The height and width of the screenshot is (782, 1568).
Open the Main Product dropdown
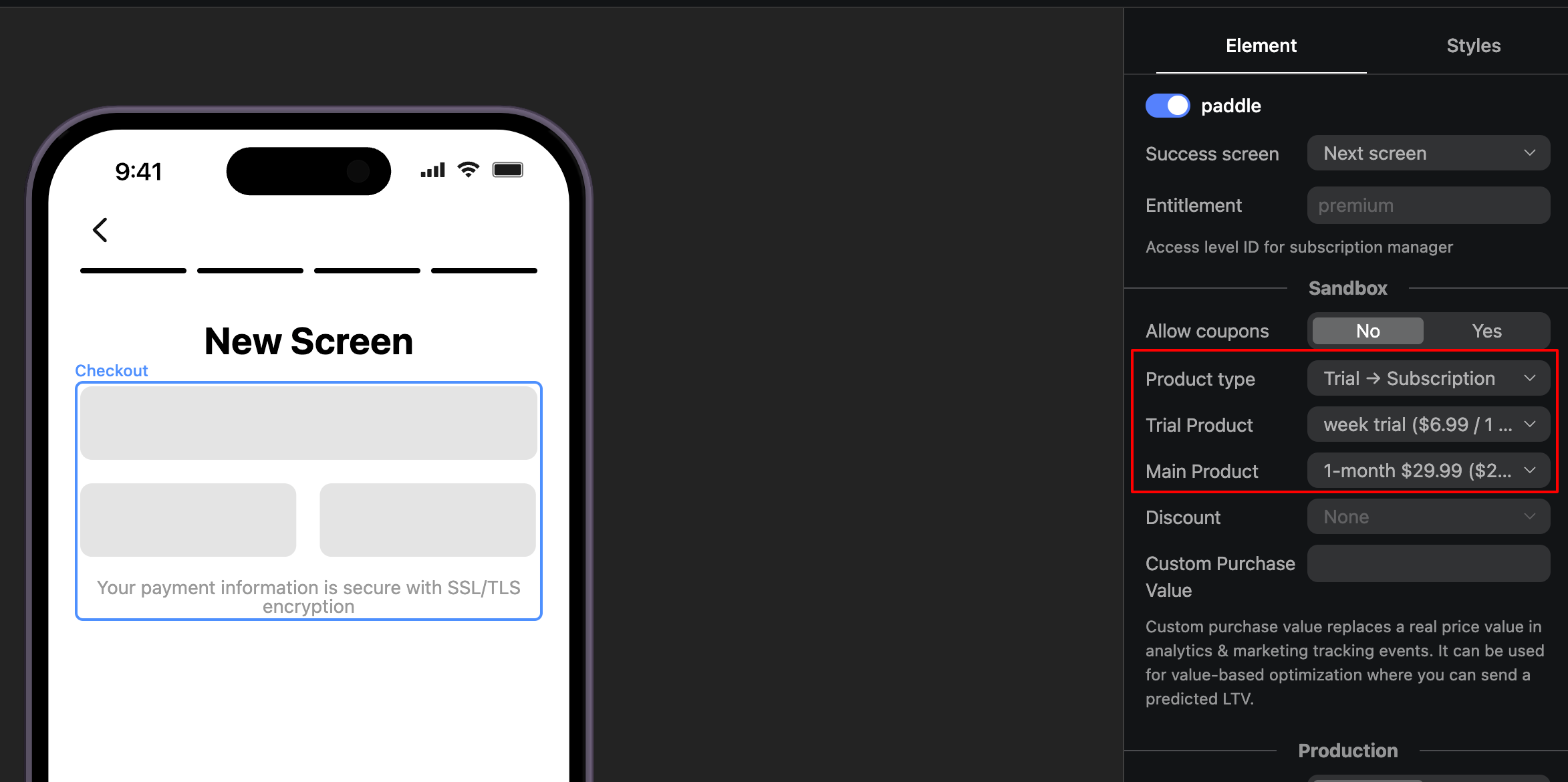(x=1428, y=471)
